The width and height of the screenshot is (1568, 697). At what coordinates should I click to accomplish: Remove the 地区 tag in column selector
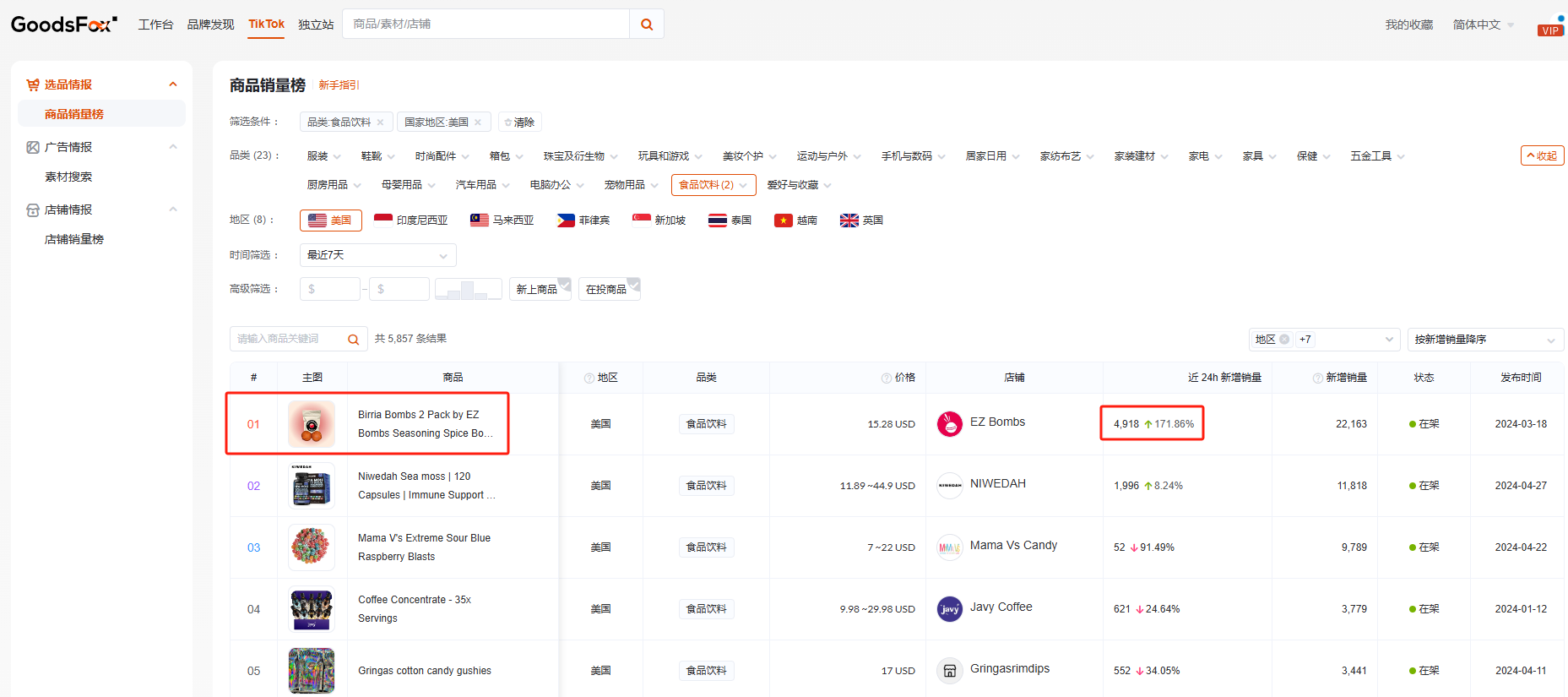[1284, 340]
